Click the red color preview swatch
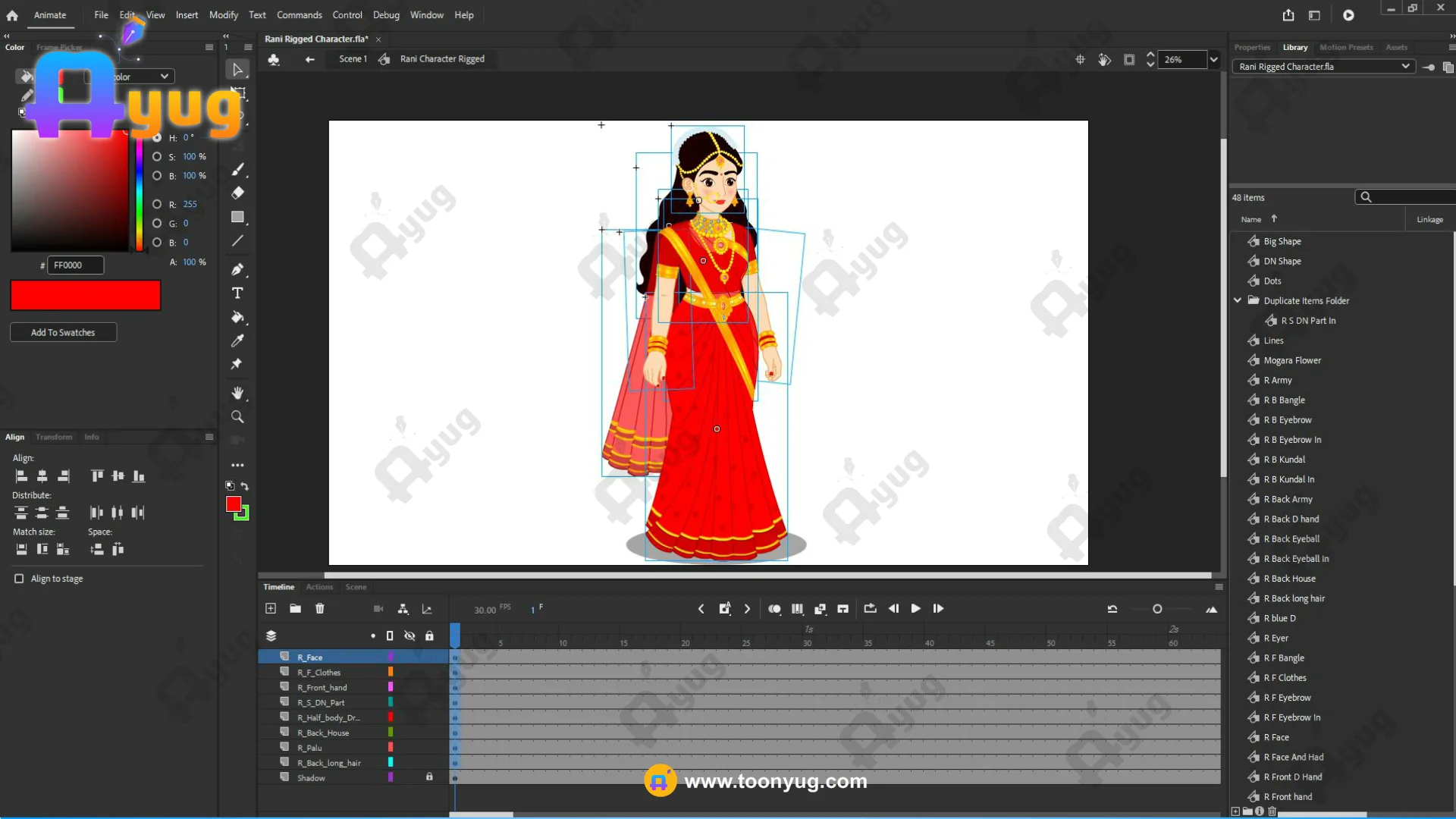 pos(86,295)
